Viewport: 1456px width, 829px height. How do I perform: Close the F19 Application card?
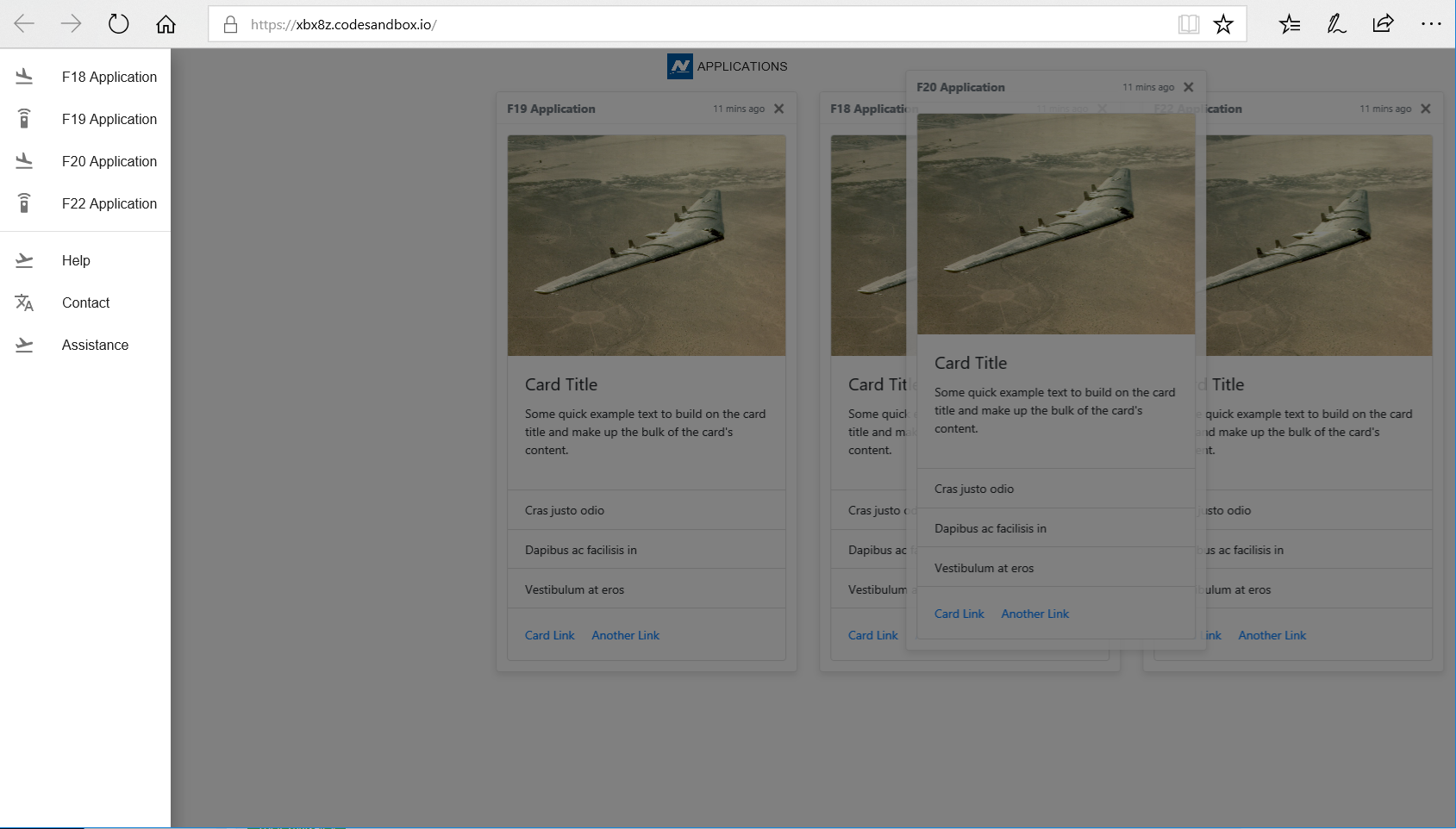pos(779,109)
